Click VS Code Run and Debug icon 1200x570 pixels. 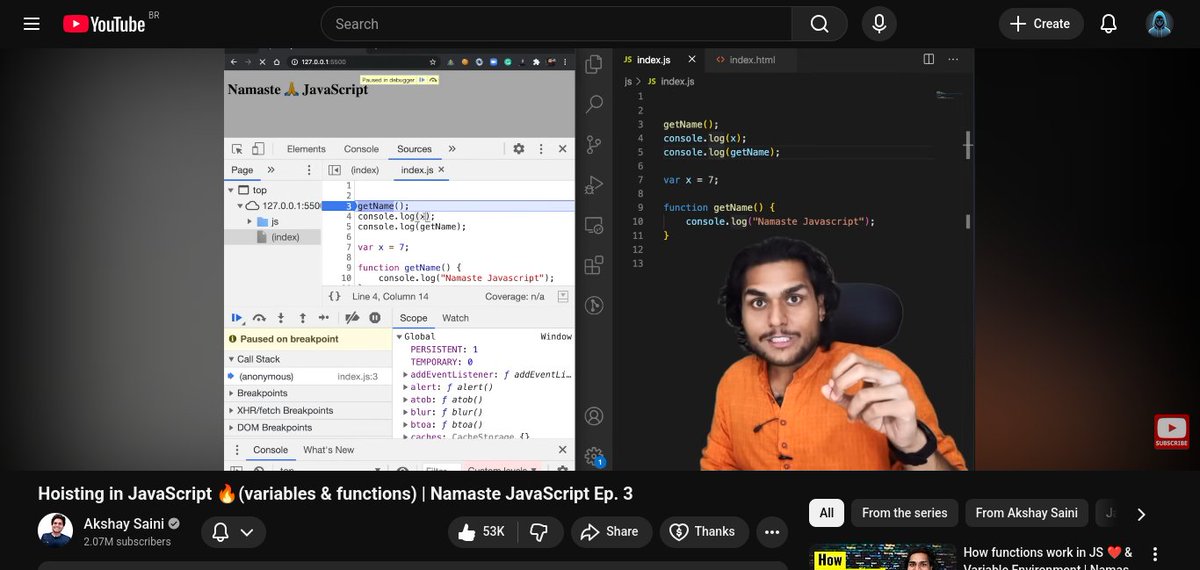click(594, 184)
